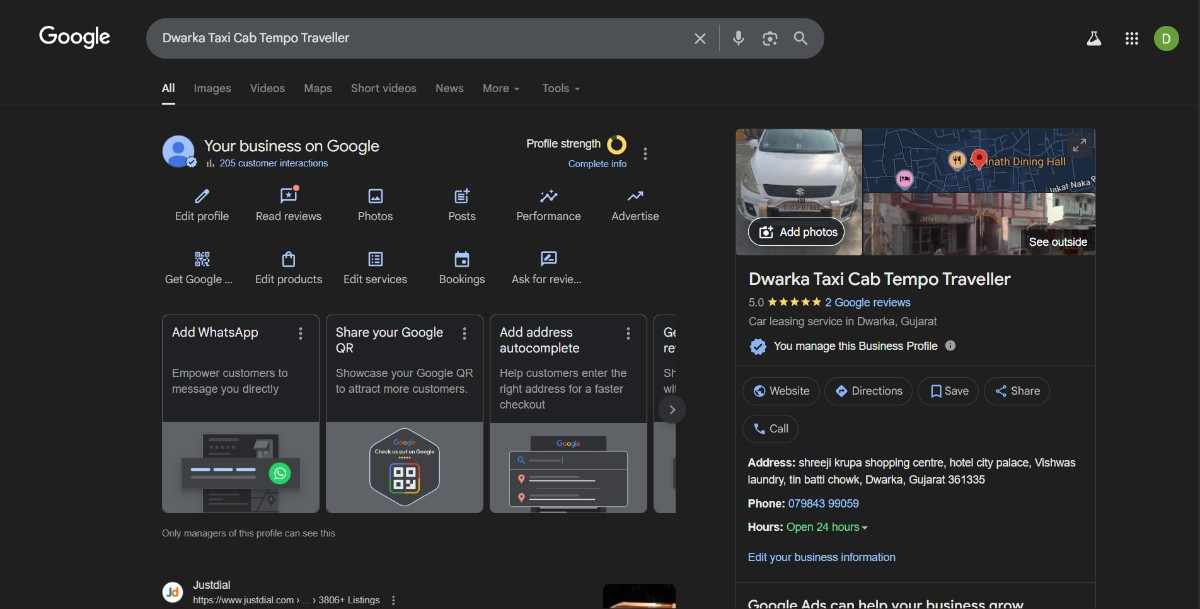Open search by image camera icon
The height and width of the screenshot is (609, 1200).
point(769,38)
